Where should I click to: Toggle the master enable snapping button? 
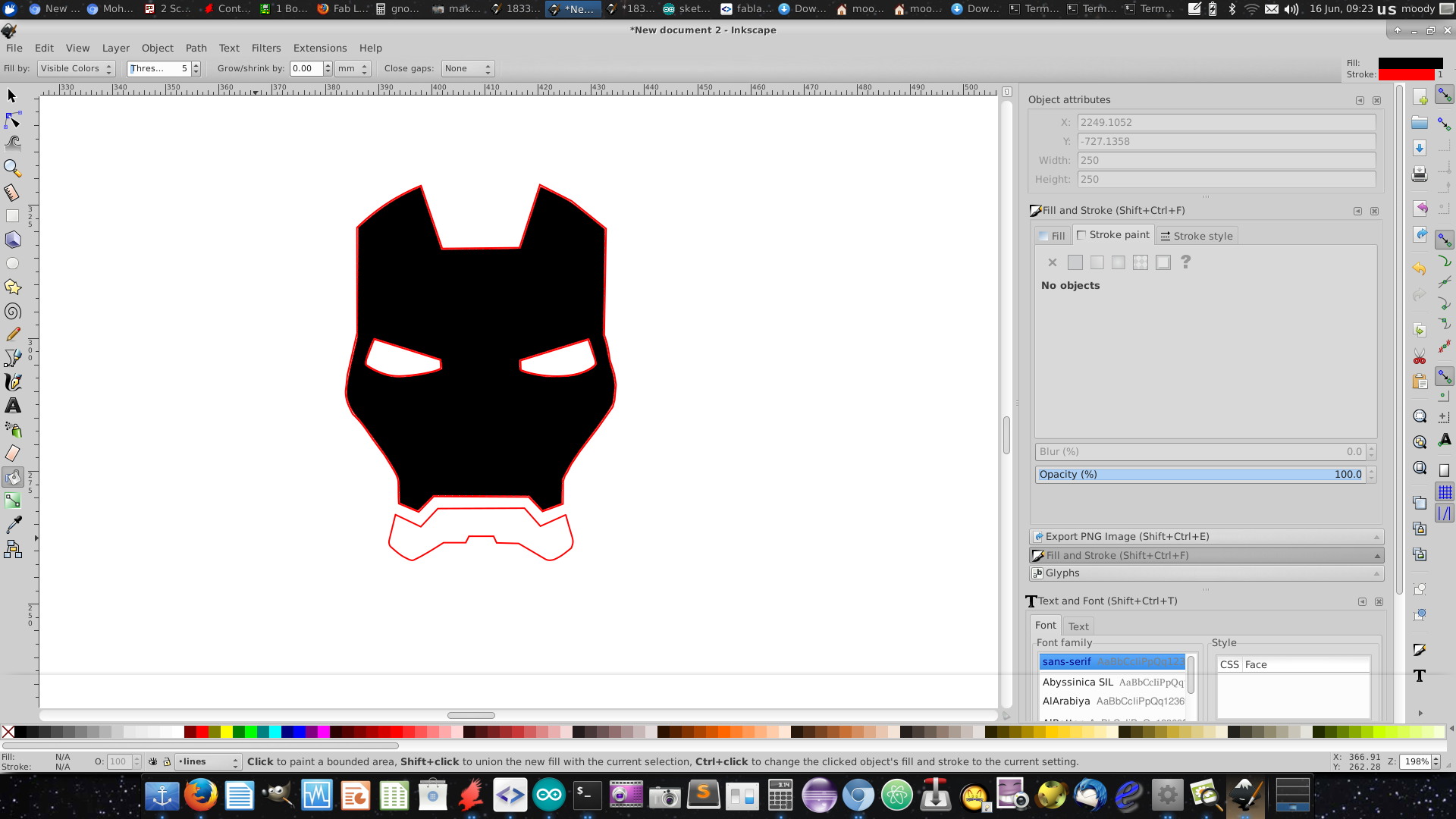pyautogui.click(x=1445, y=96)
